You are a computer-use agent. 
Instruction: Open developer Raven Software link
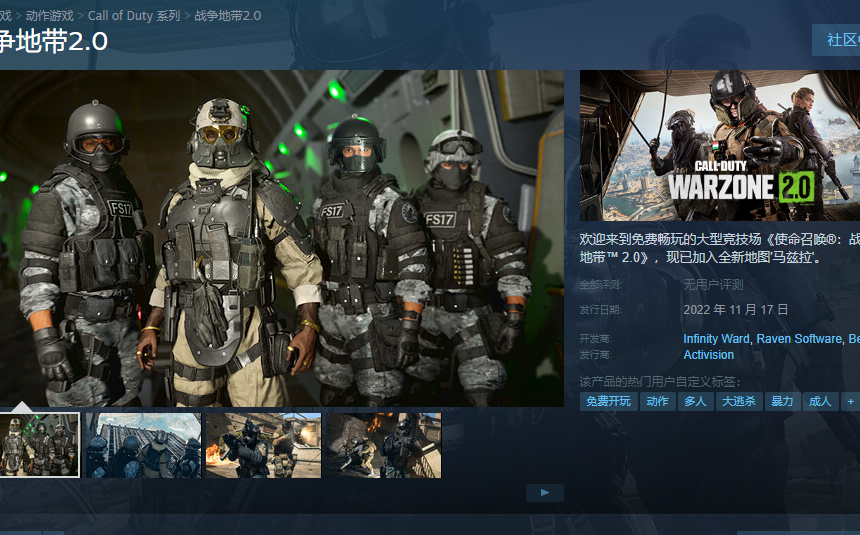click(x=799, y=339)
